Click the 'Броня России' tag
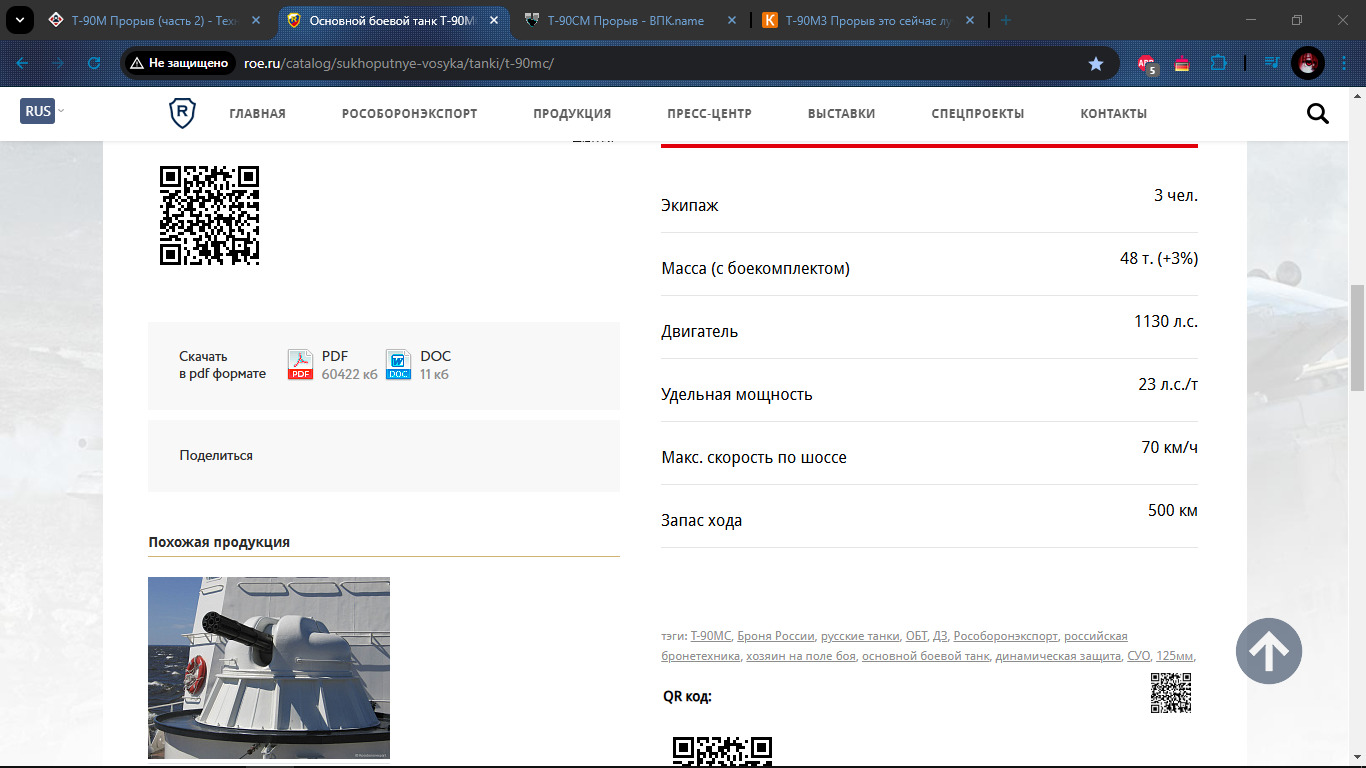This screenshot has height=768, width=1366. 775,636
